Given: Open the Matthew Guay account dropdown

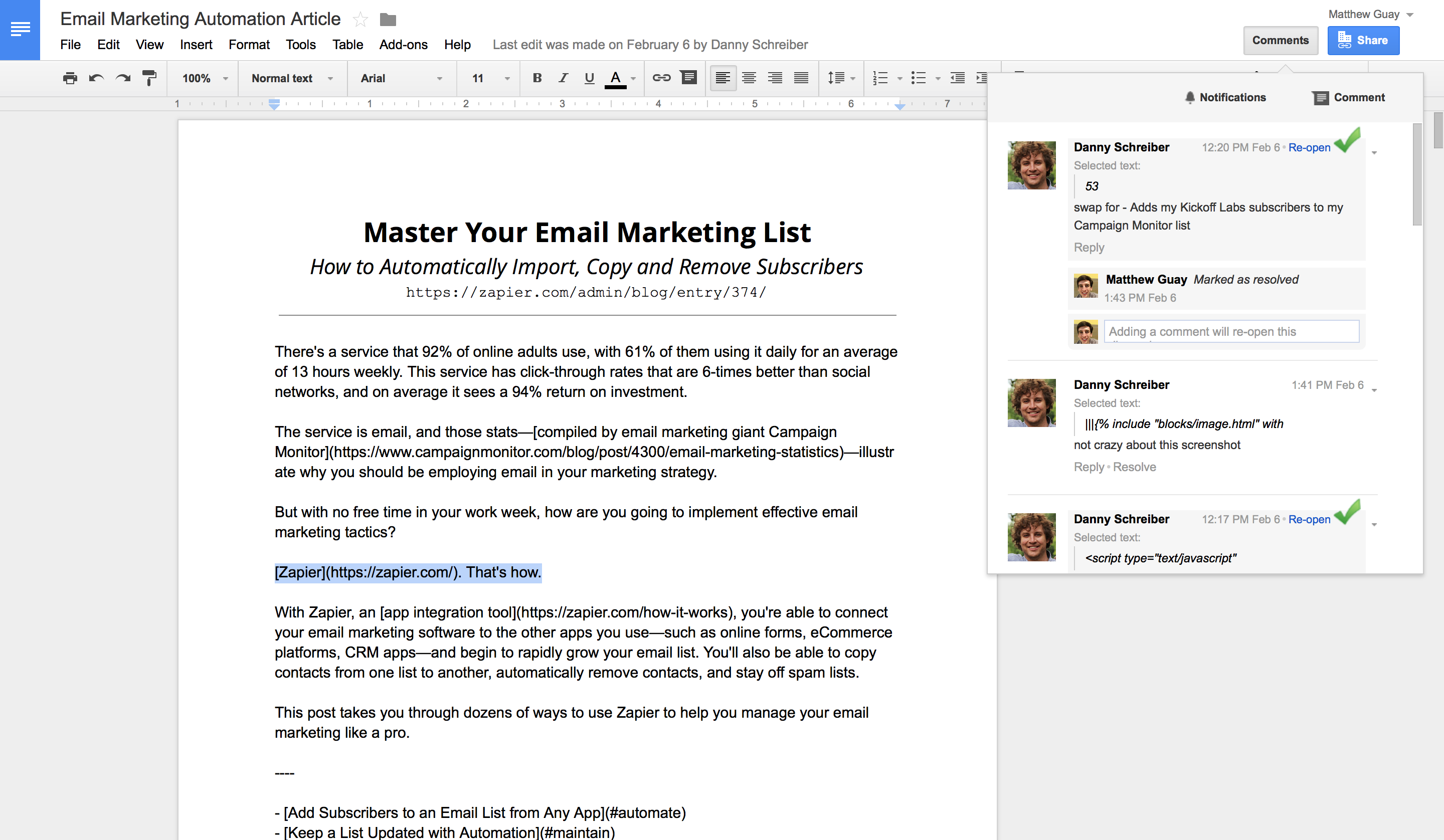Looking at the screenshot, I should [x=1371, y=15].
